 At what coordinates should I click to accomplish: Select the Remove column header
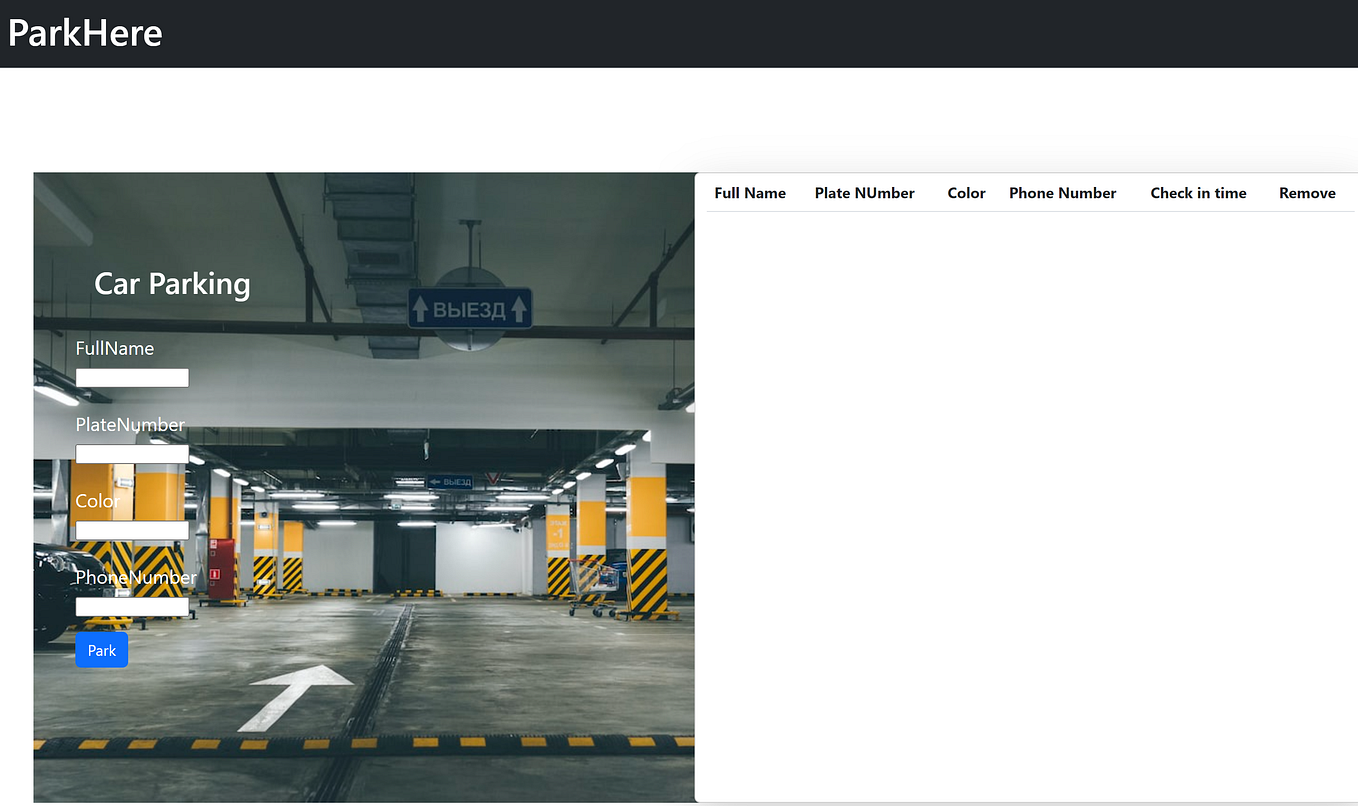1306,193
